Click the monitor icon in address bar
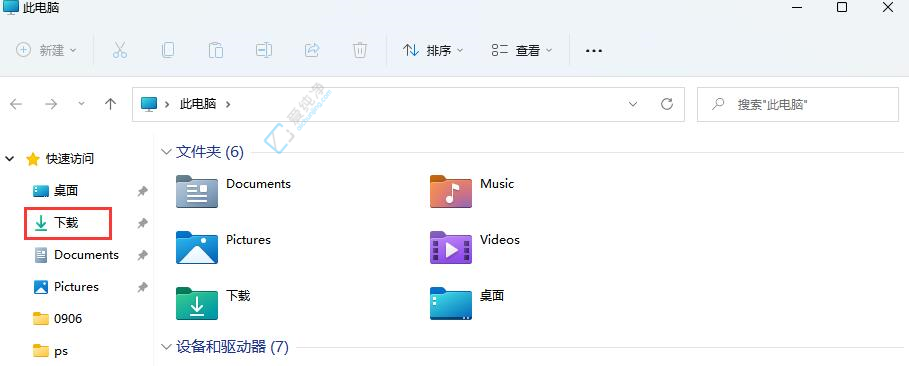 coord(149,104)
